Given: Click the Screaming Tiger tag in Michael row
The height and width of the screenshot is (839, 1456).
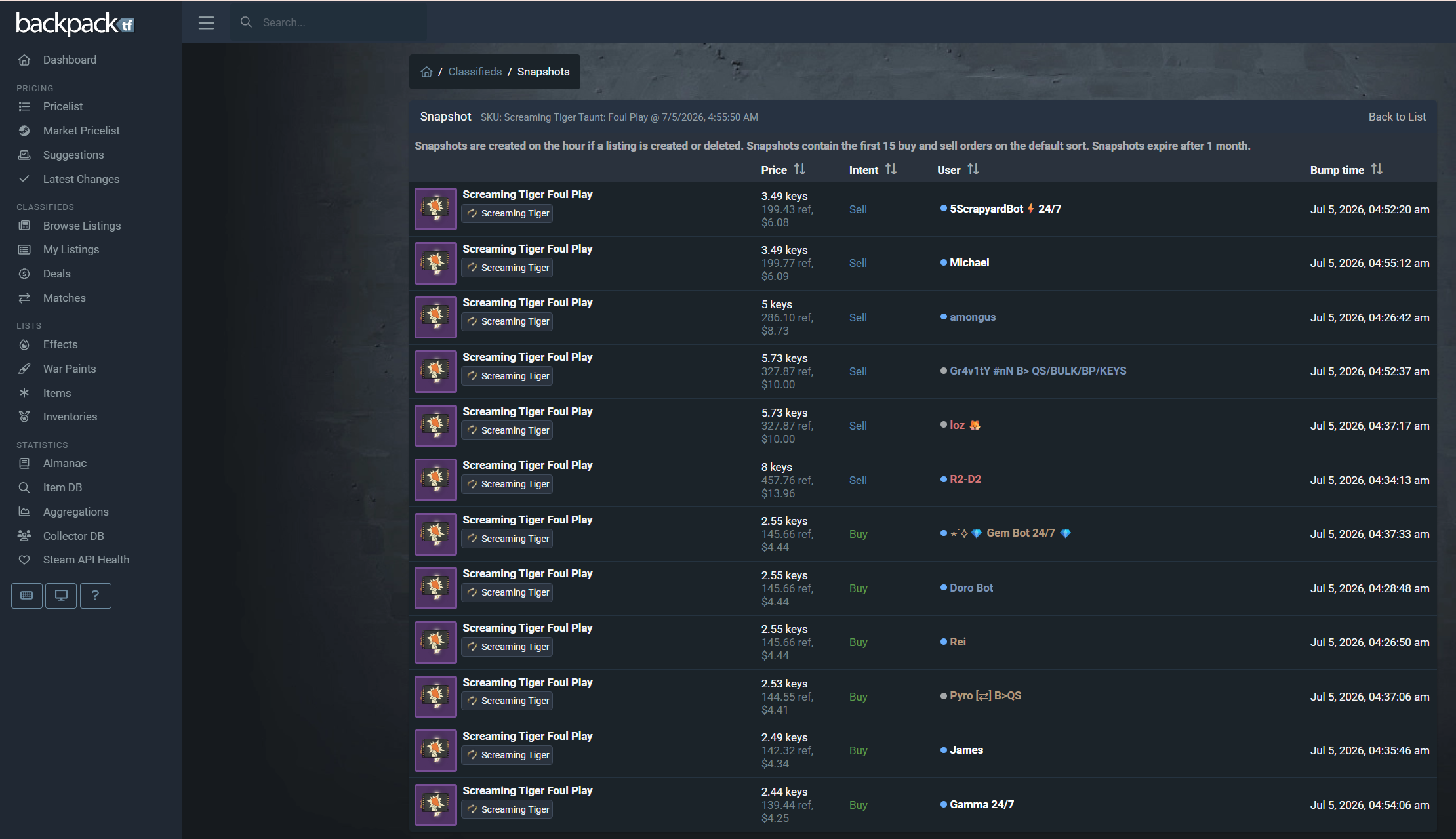Looking at the screenshot, I should (x=508, y=268).
